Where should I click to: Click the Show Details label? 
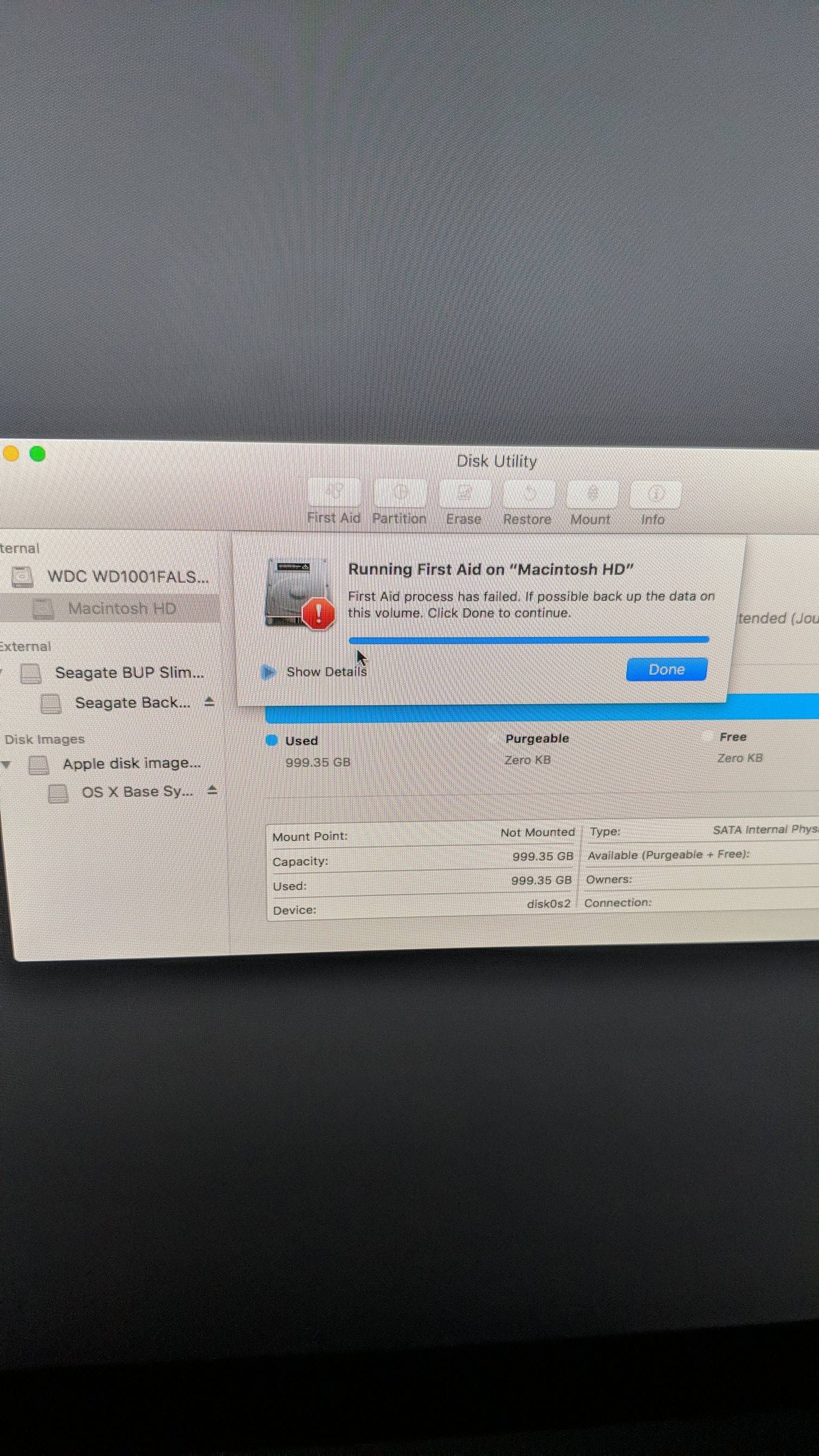coord(326,672)
